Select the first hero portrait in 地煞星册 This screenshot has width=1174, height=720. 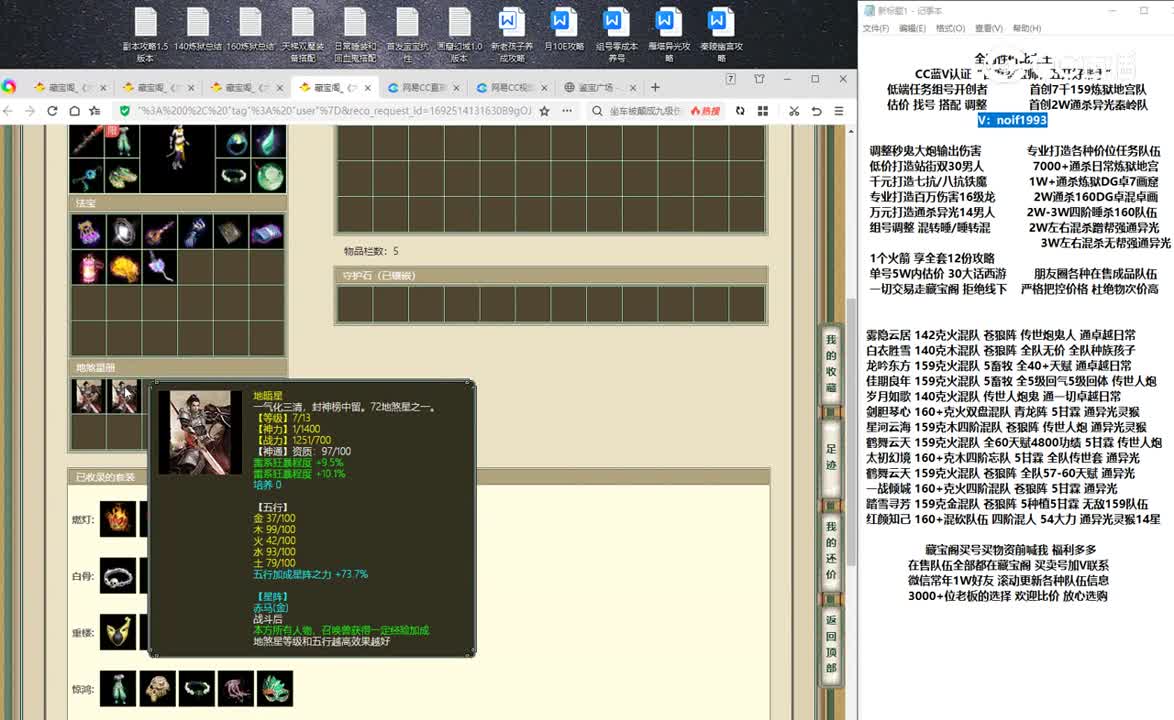point(88,396)
